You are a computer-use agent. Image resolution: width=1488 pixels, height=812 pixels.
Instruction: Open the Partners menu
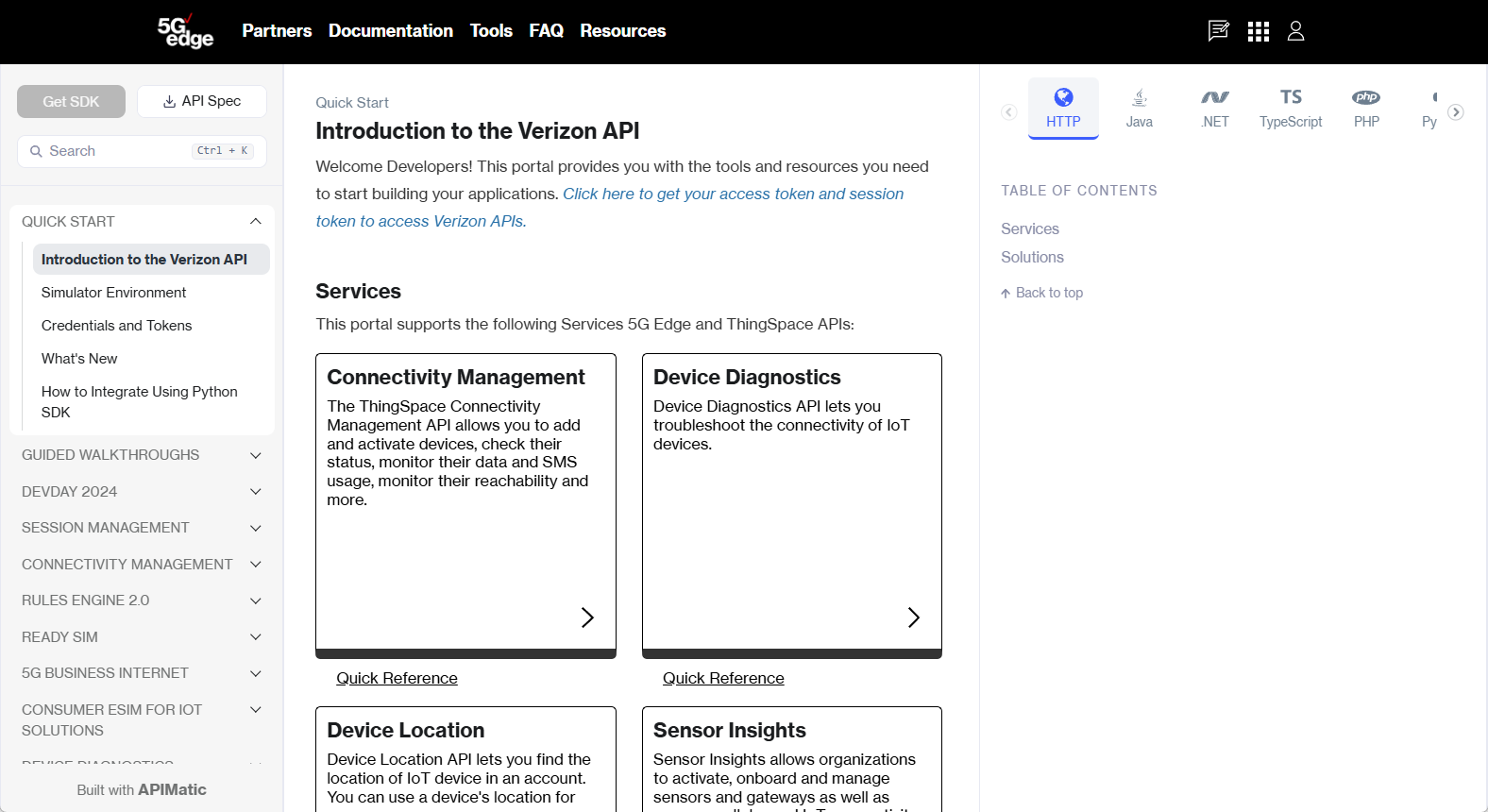pyautogui.click(x=277, y=31)
